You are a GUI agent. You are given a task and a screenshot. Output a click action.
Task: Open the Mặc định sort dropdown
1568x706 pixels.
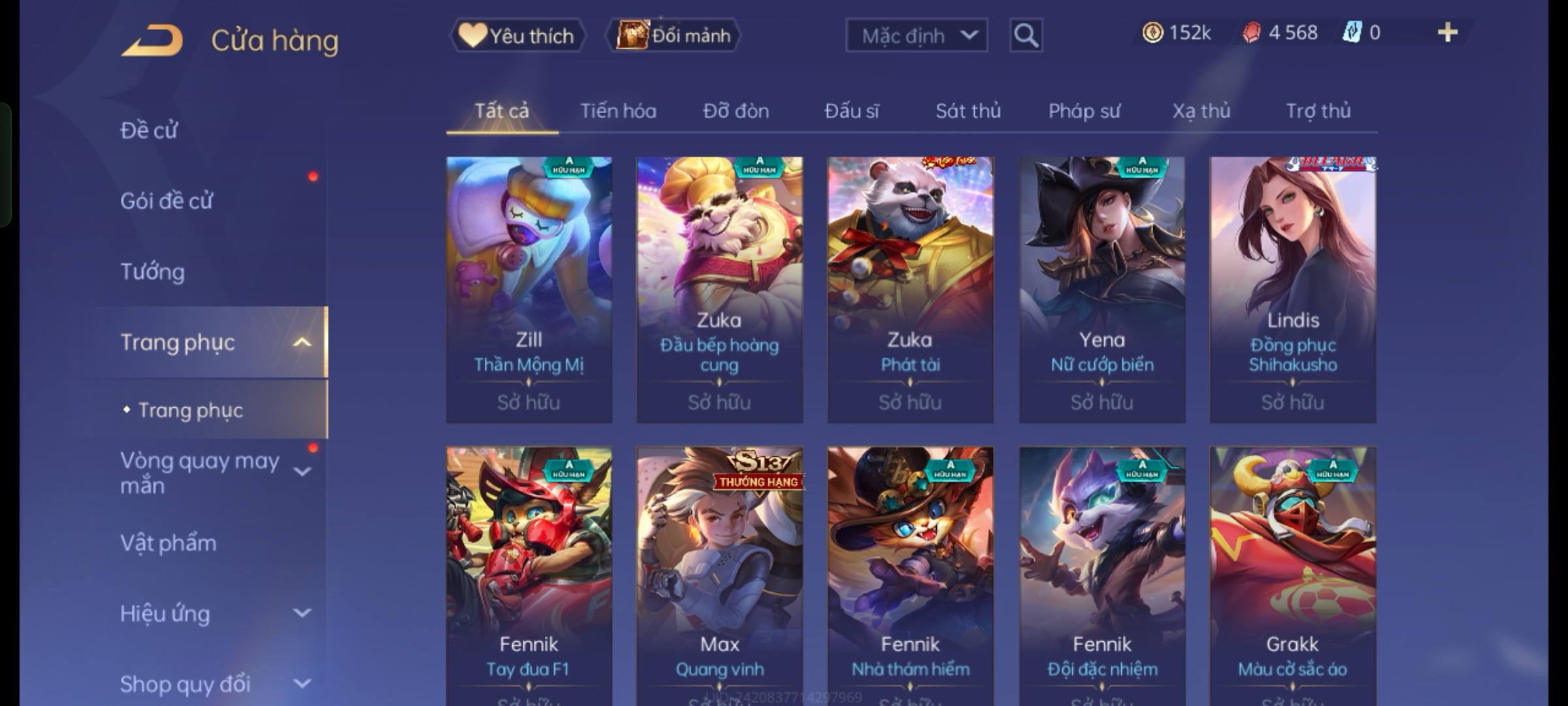coord(916,35)
